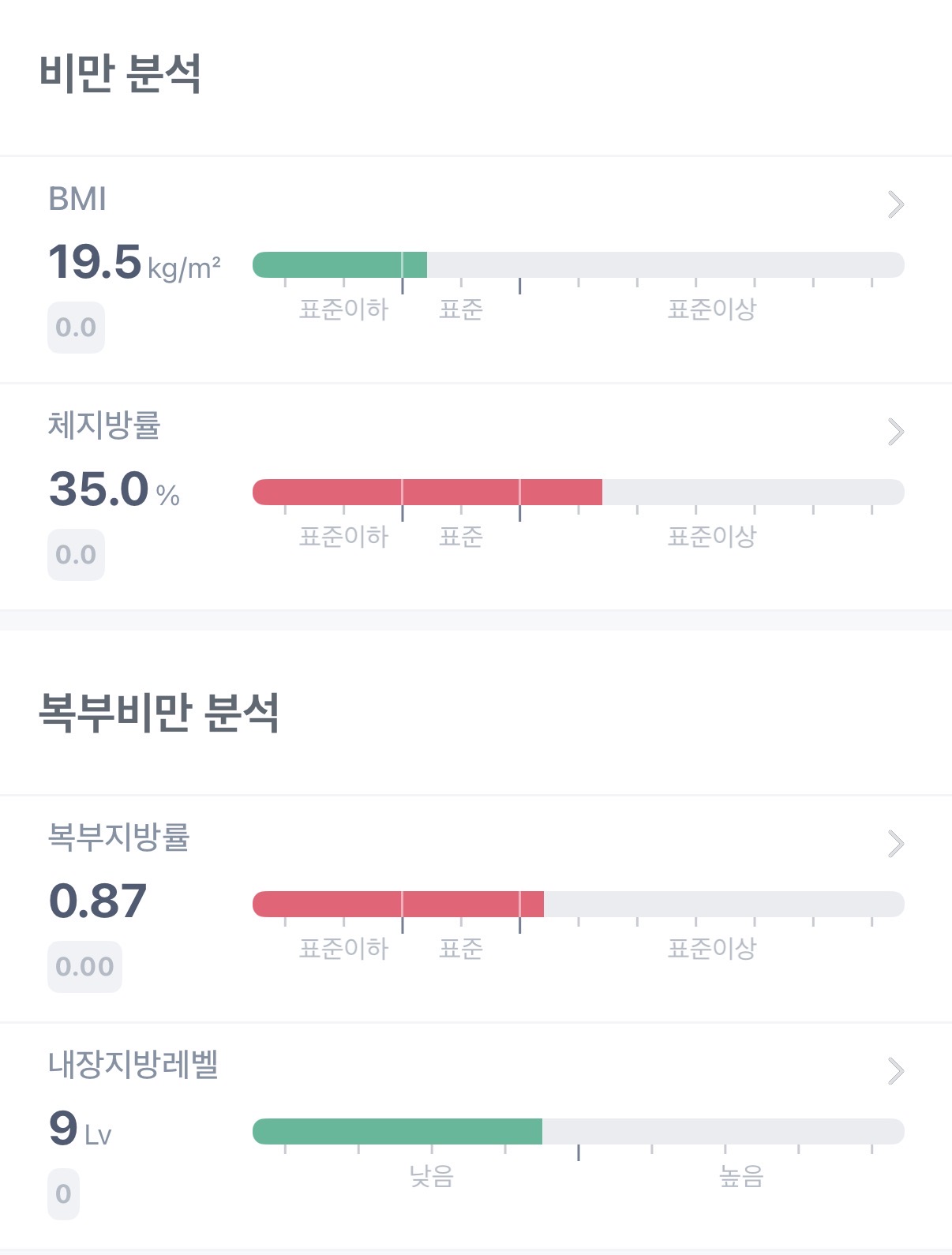Click the 복부비만 분석 section heading

pyautogui.click(x=159, y=713)
